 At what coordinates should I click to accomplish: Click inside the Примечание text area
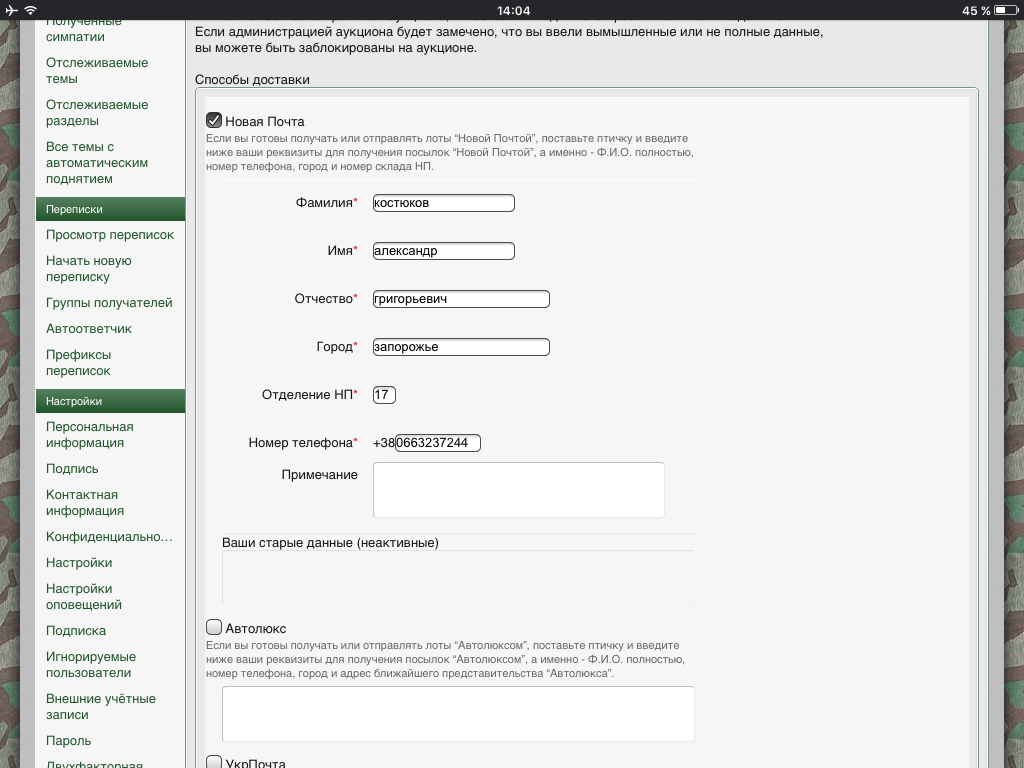[518, 490]
